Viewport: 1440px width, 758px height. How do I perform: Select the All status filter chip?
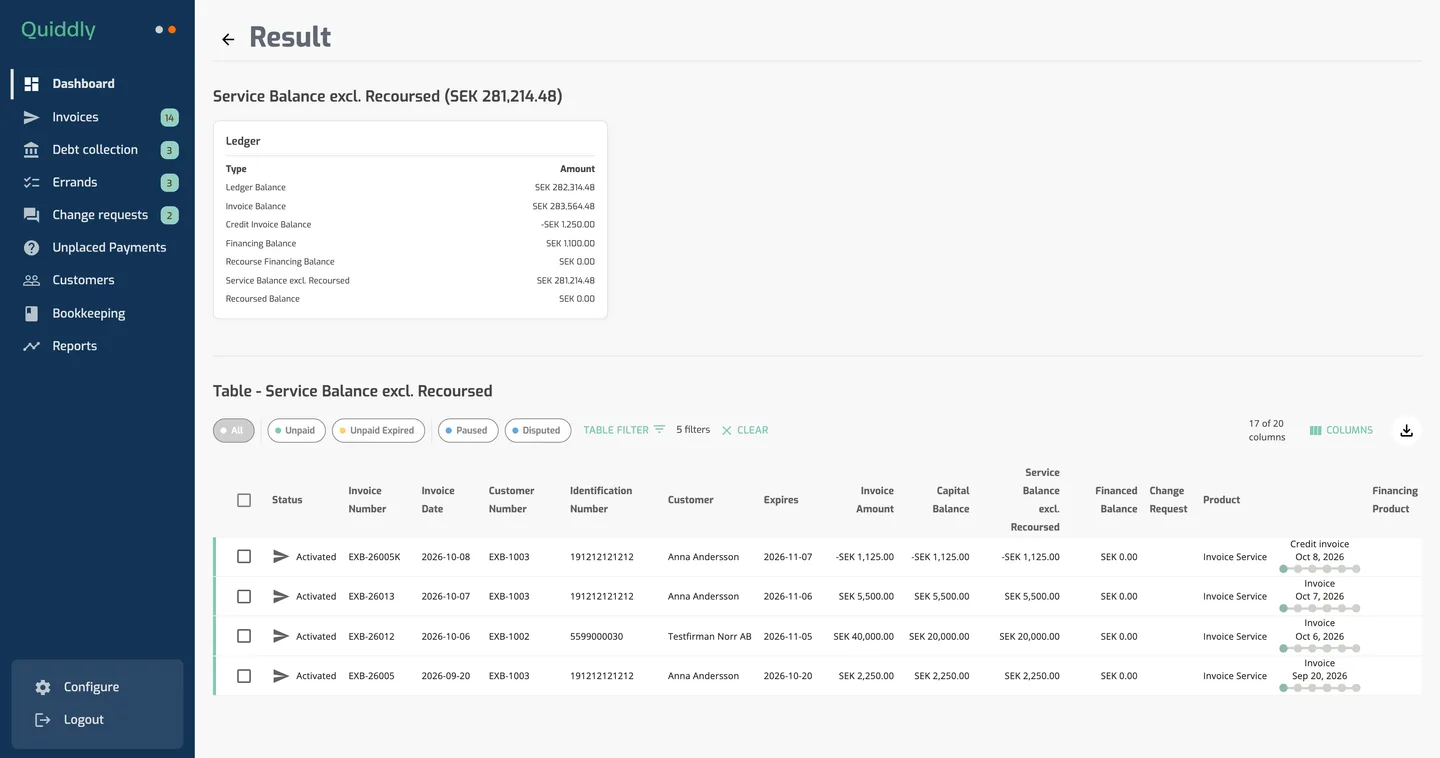(233, 430)
